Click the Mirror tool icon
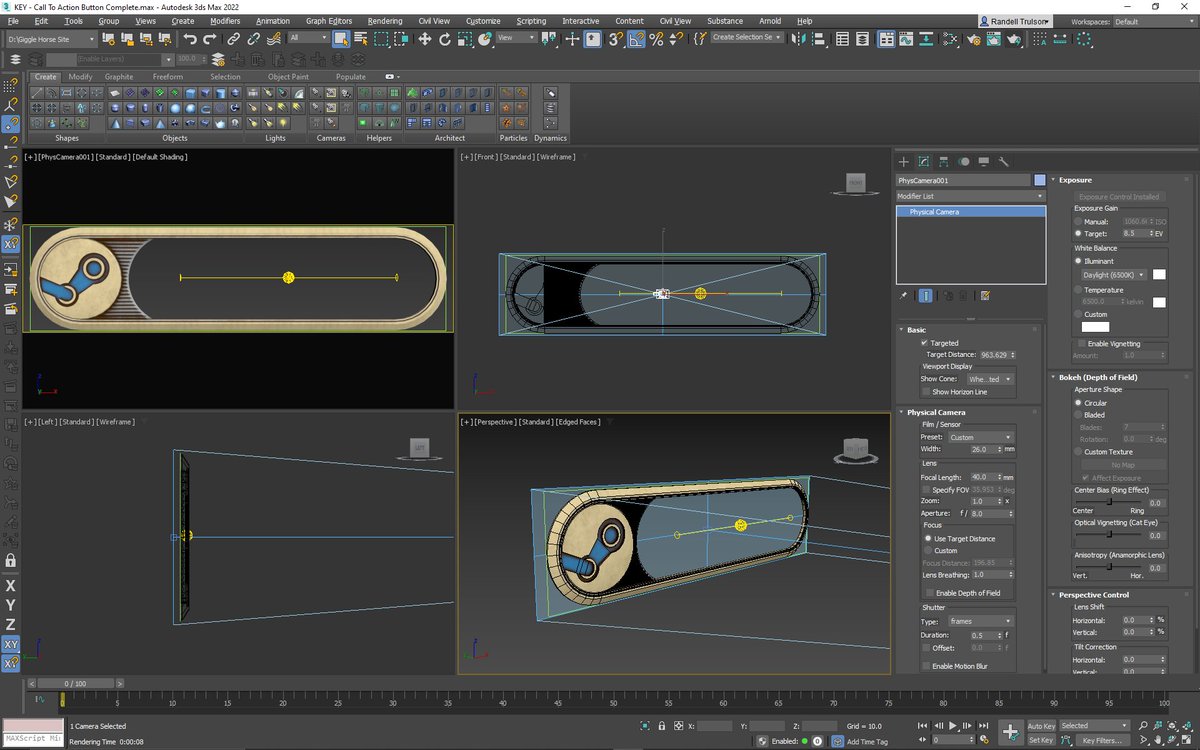This screenshot has height=750, width=1200. coord(798,39)
